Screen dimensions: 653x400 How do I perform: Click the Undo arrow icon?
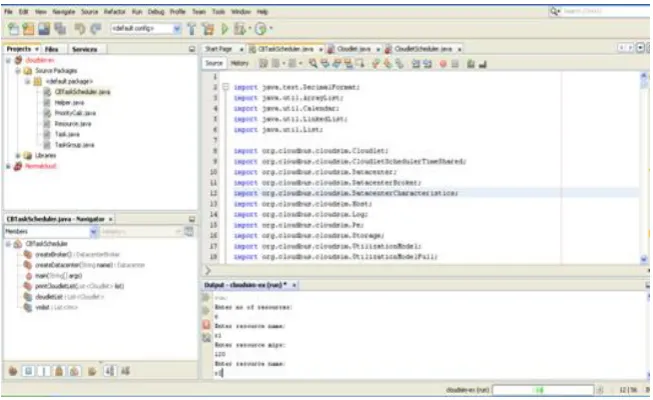click(80, 29)
